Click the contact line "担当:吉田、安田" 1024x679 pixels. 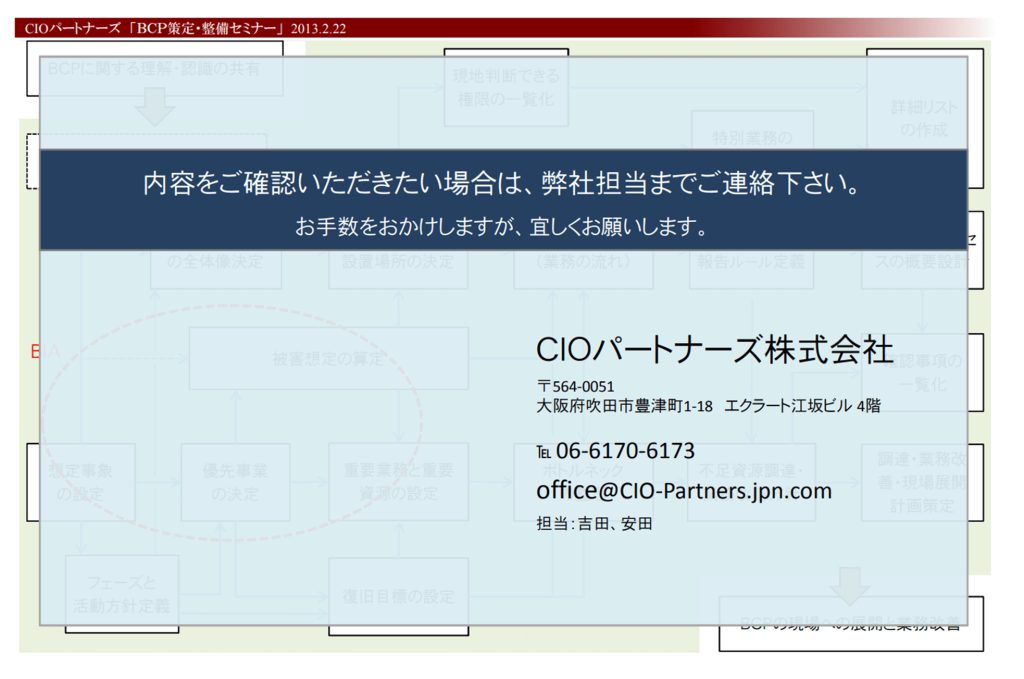coord(594,524)
